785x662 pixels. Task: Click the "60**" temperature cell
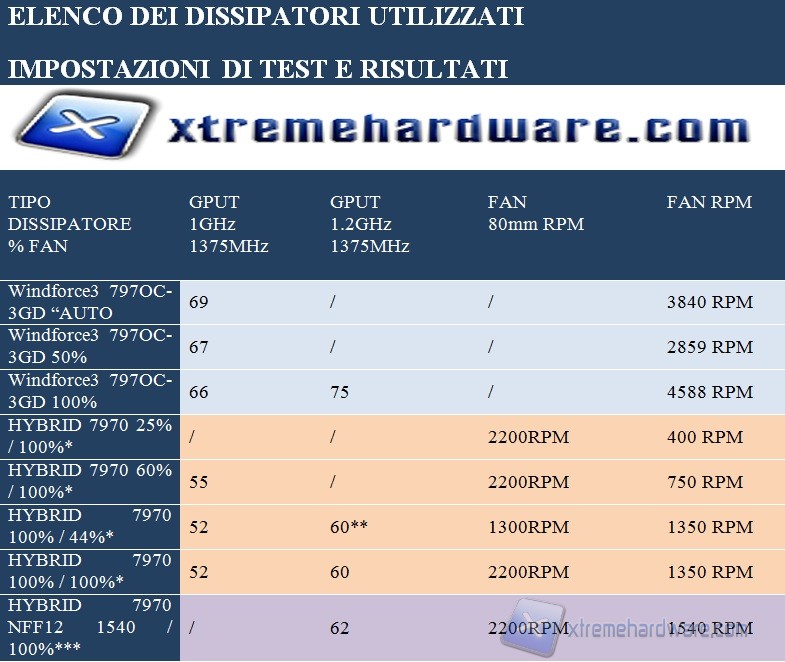(347, 527)
